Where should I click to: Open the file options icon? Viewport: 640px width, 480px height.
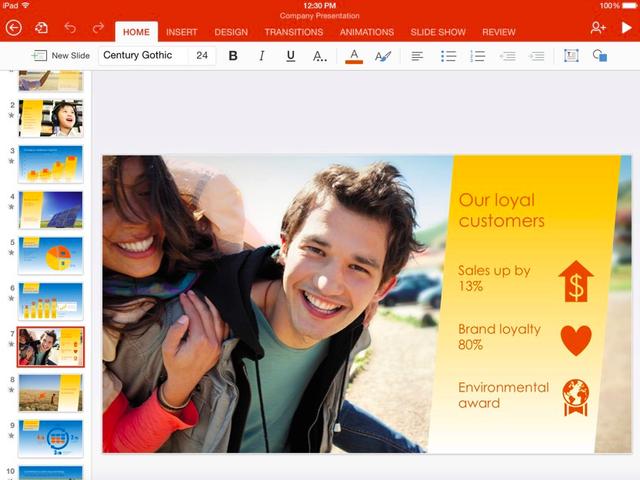41,28
